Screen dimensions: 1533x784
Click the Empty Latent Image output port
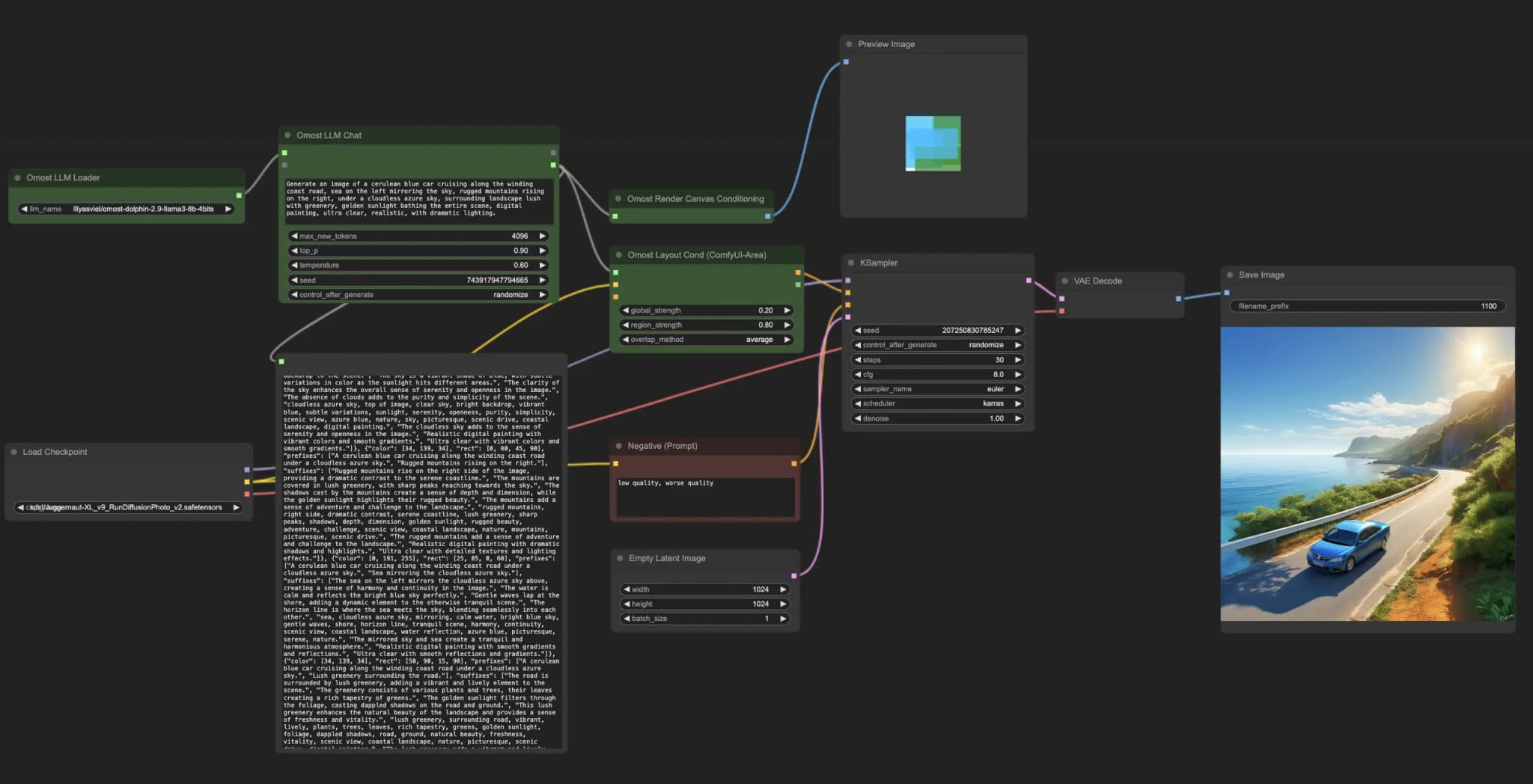[793, 576]
